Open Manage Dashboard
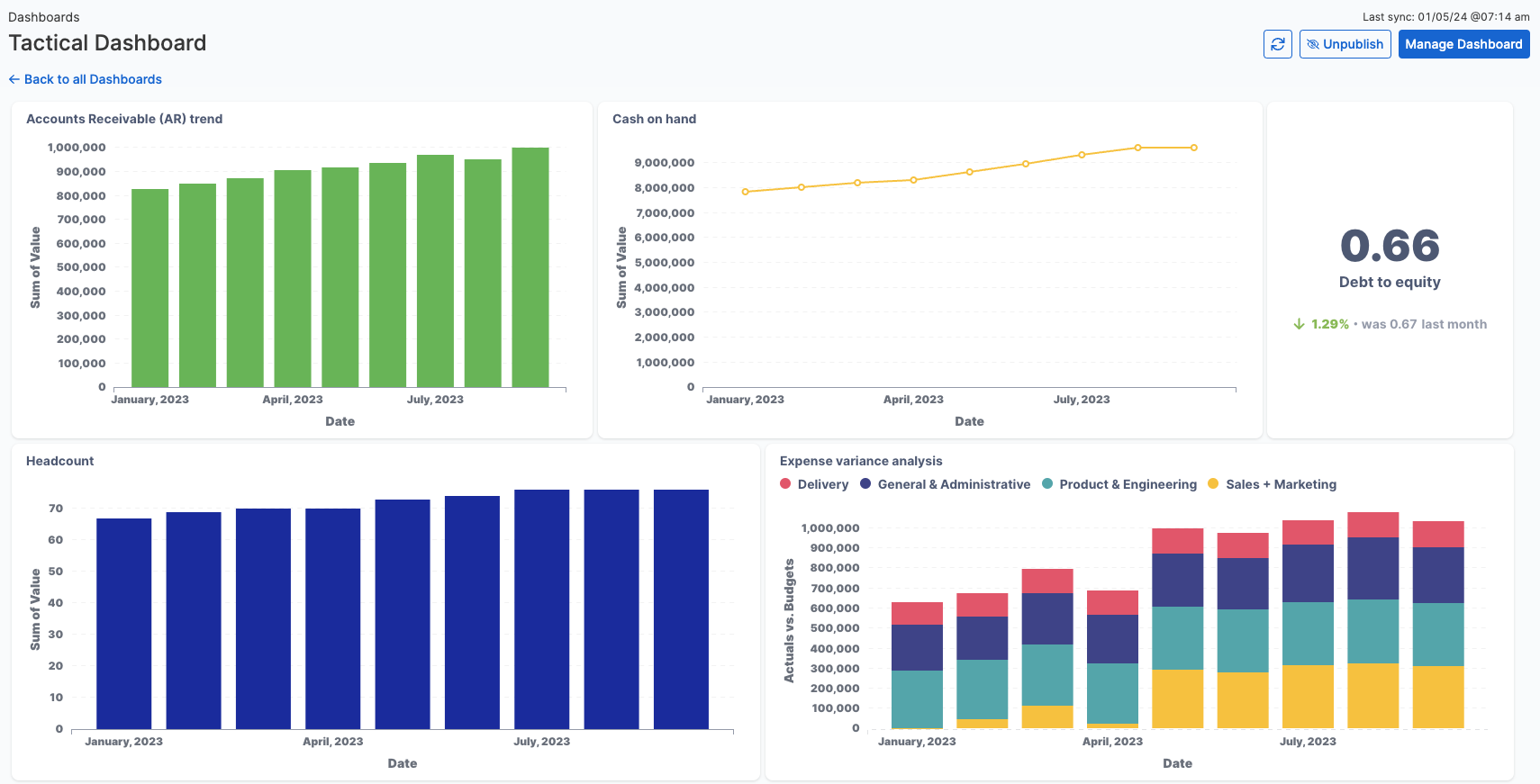 click(1463, 44)
